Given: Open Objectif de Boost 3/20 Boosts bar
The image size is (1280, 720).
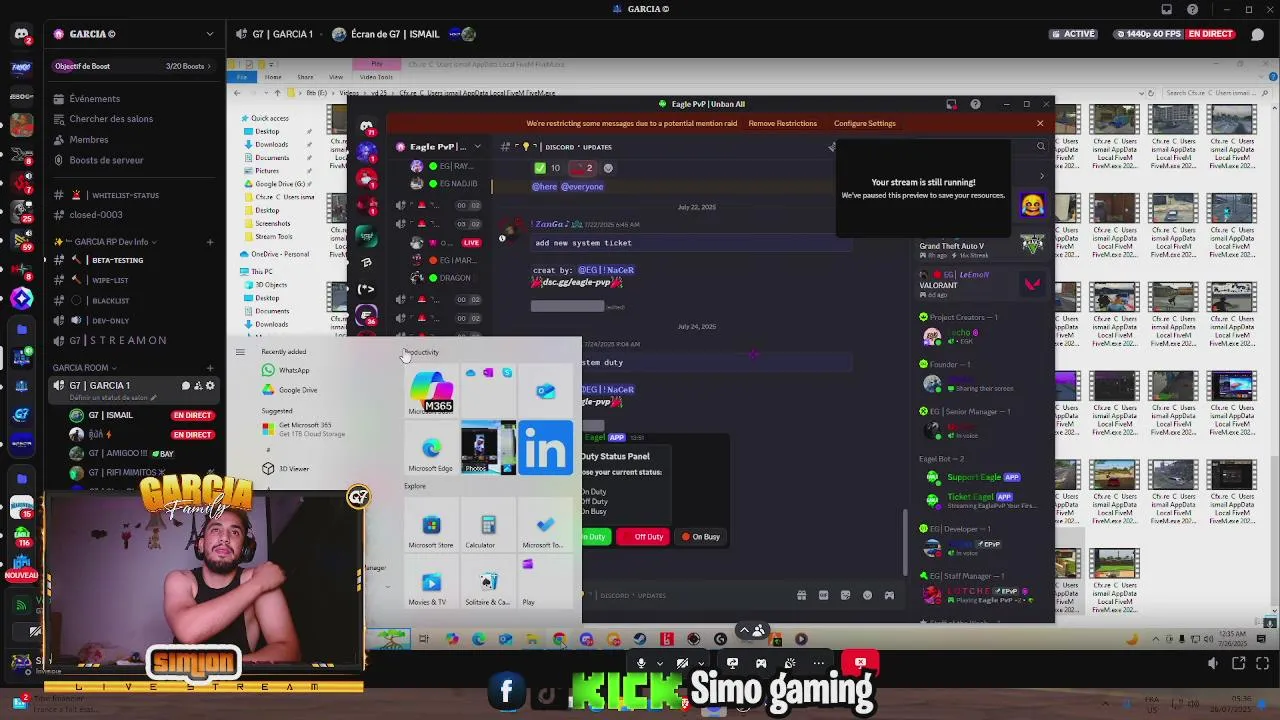Looking at the screenshot, I should (133, 66).
